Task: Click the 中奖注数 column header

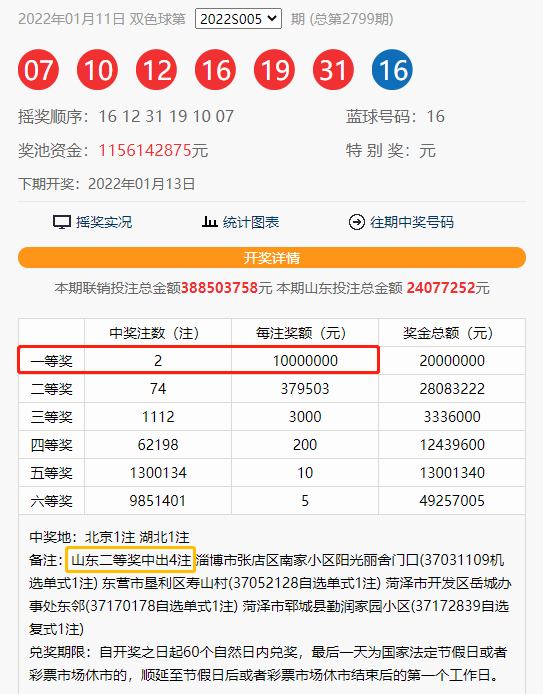Action: point(158,333)
